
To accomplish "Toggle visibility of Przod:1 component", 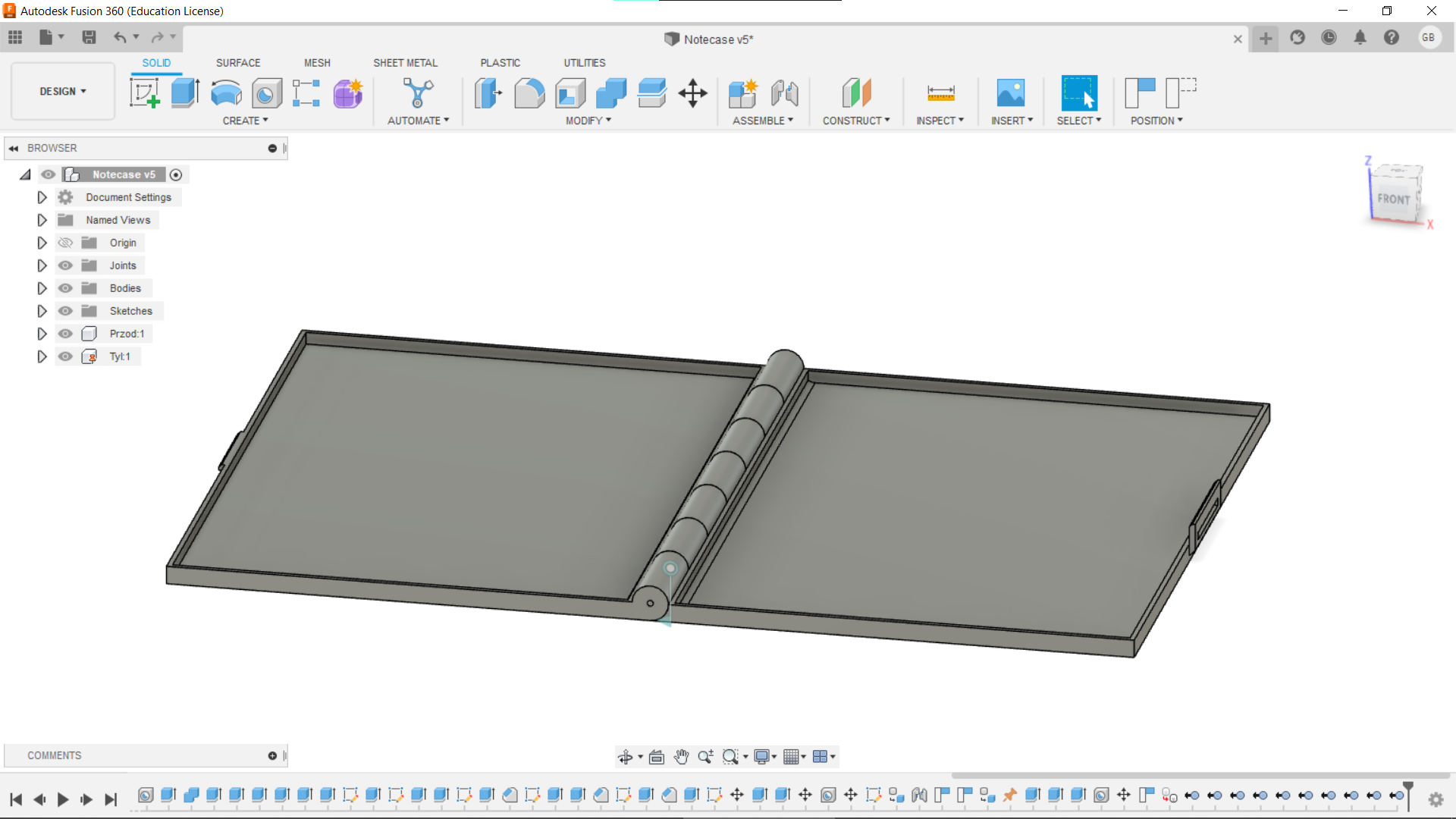I will pyautogui.click(x=66, y=334).
